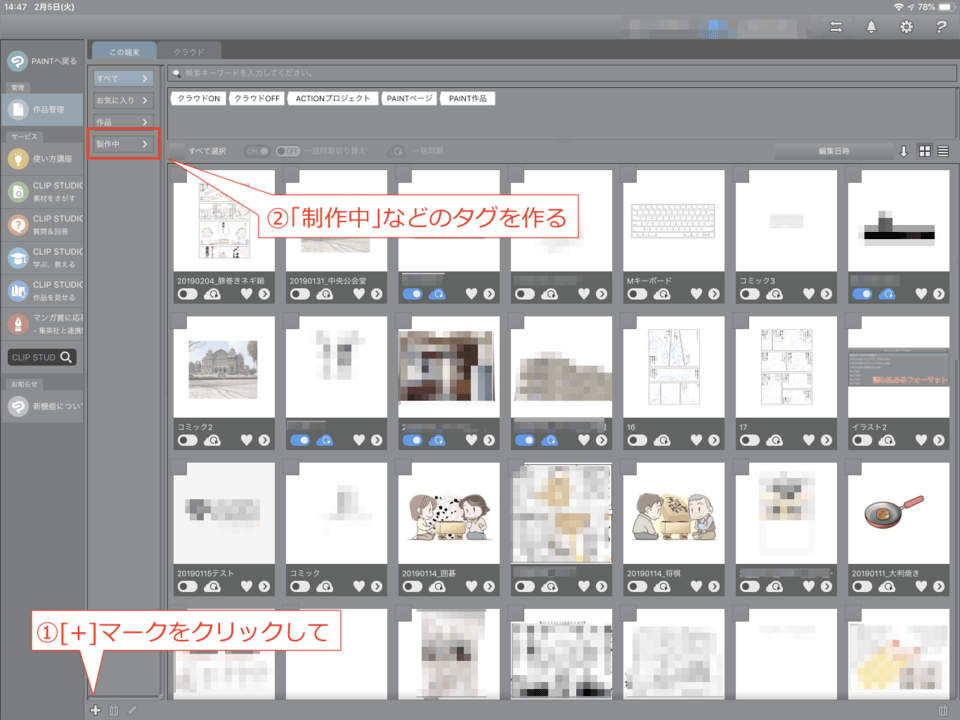Click the クラウドON filter button

point(197,98)
